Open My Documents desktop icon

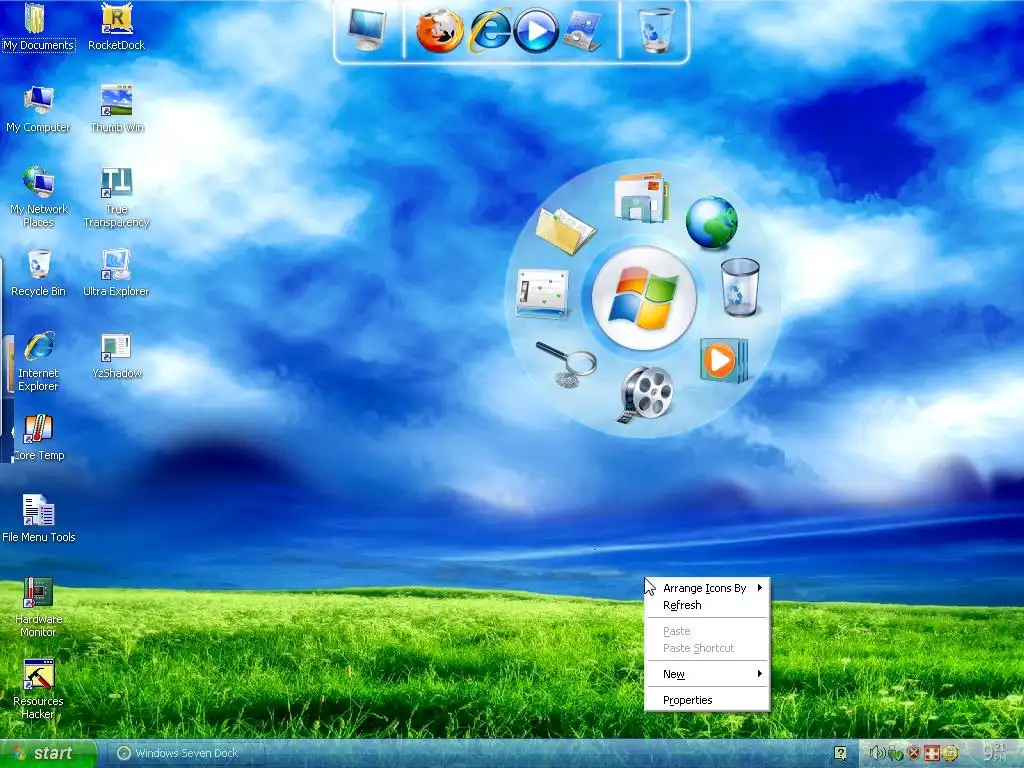(x=38, y=27)
